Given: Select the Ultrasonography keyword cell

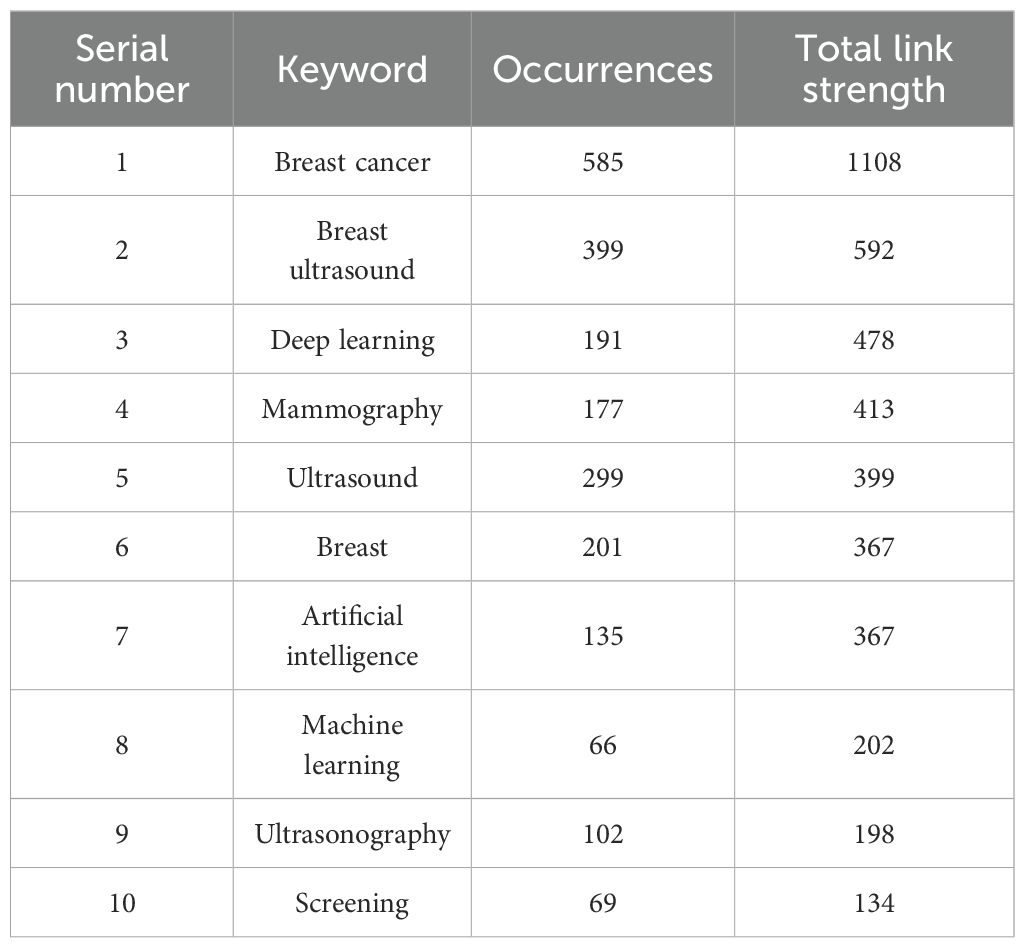Looking at the screenshot, I should tap(352, 834).
